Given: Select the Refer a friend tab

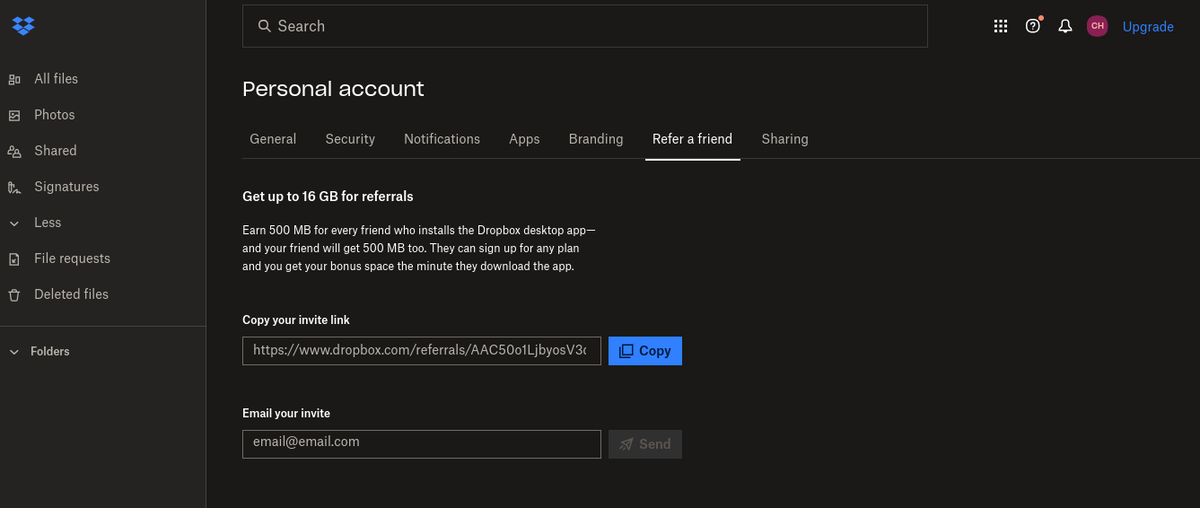Looking at the screenshot, I should tap(692, 139).
